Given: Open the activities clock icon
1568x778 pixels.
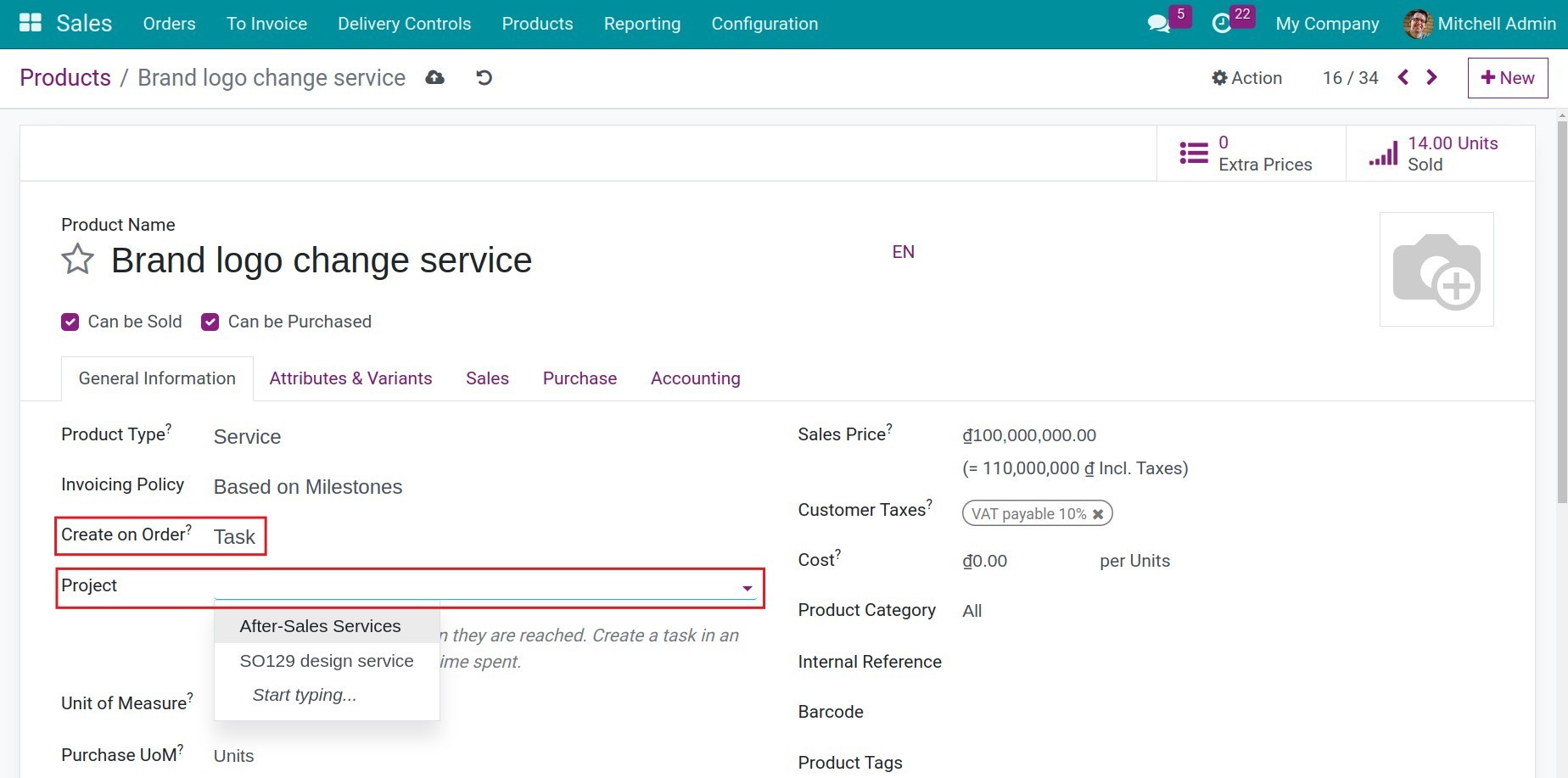Looking at the screenshot, I should coord(1220,23).
